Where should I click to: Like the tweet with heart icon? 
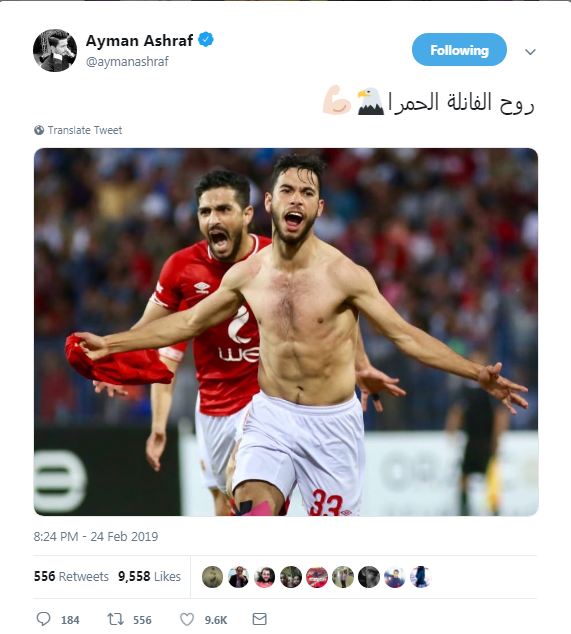[187, 619]
